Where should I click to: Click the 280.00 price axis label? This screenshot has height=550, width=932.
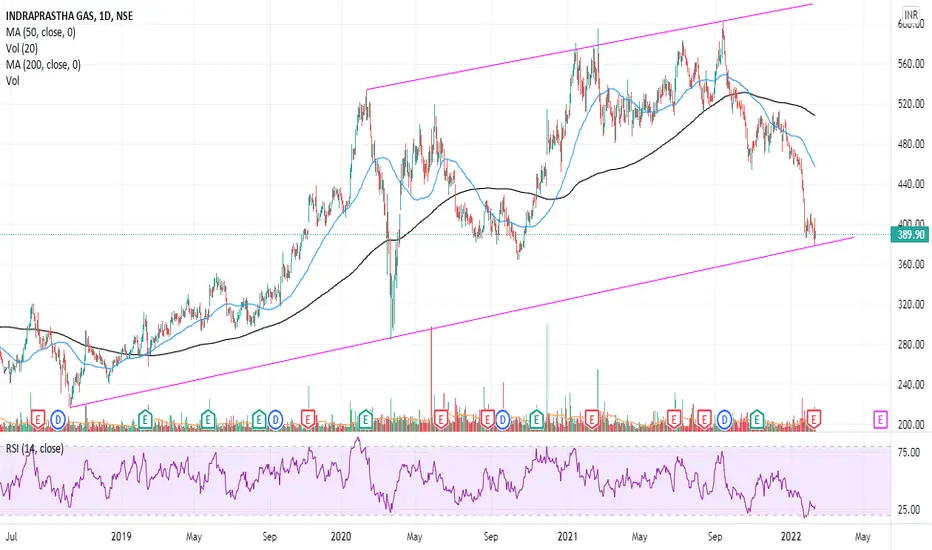coord(911,344)
